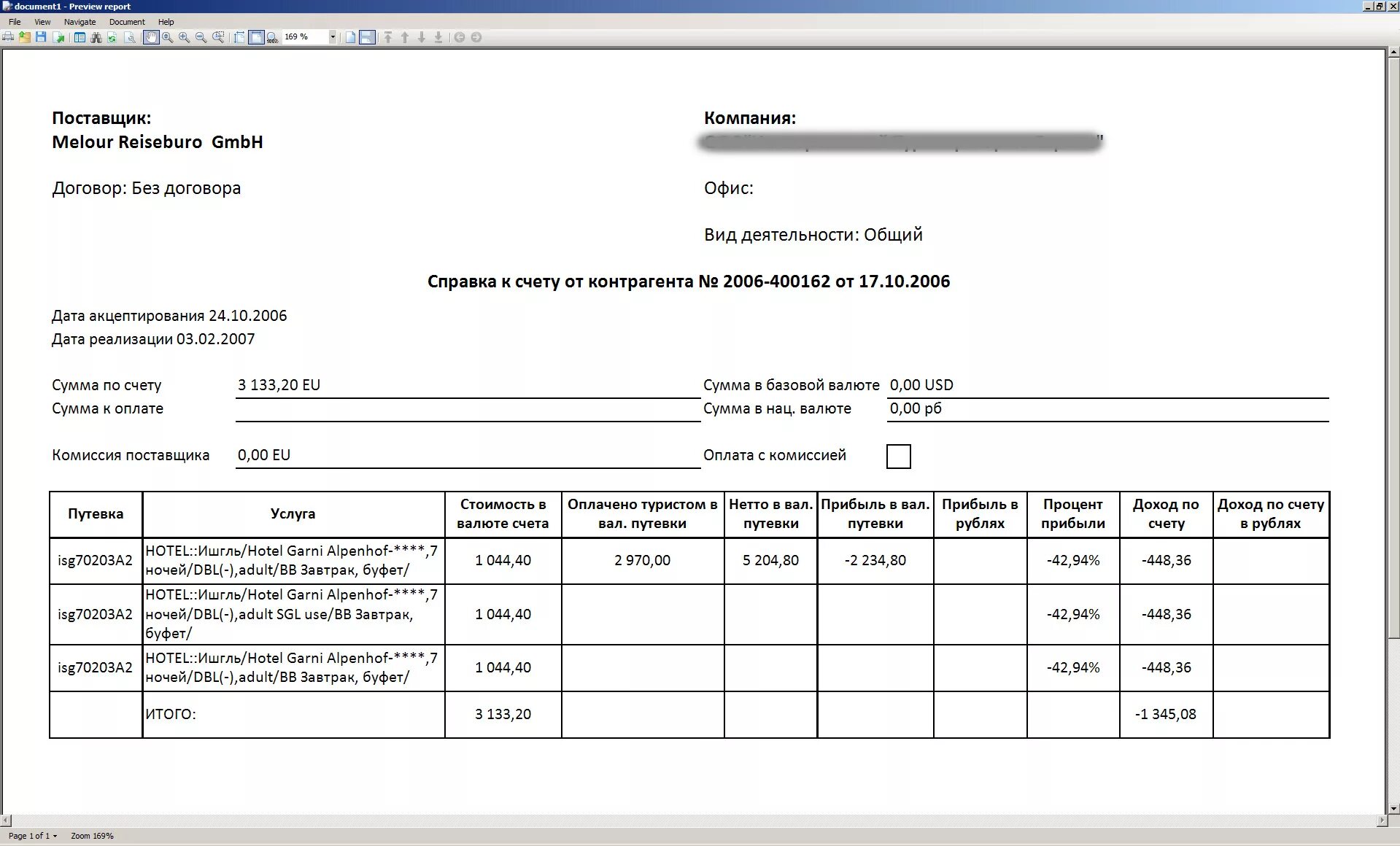Navigate back with the left circle arrow
Image resolution: width=1400 pixels, height=846 pixels.
click(460, 37)
